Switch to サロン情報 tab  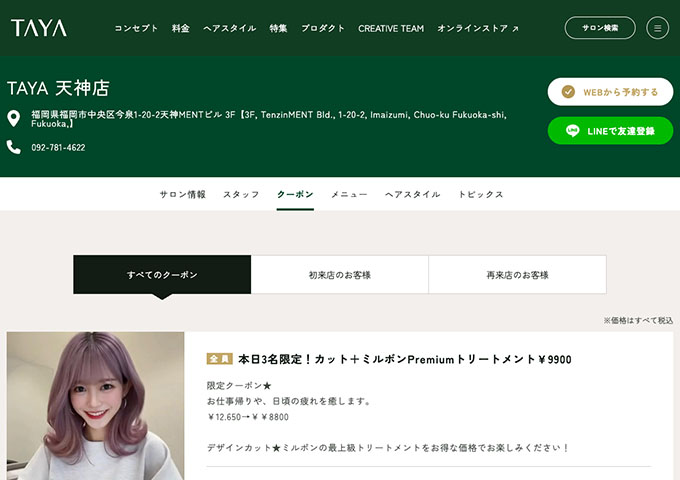183,194
